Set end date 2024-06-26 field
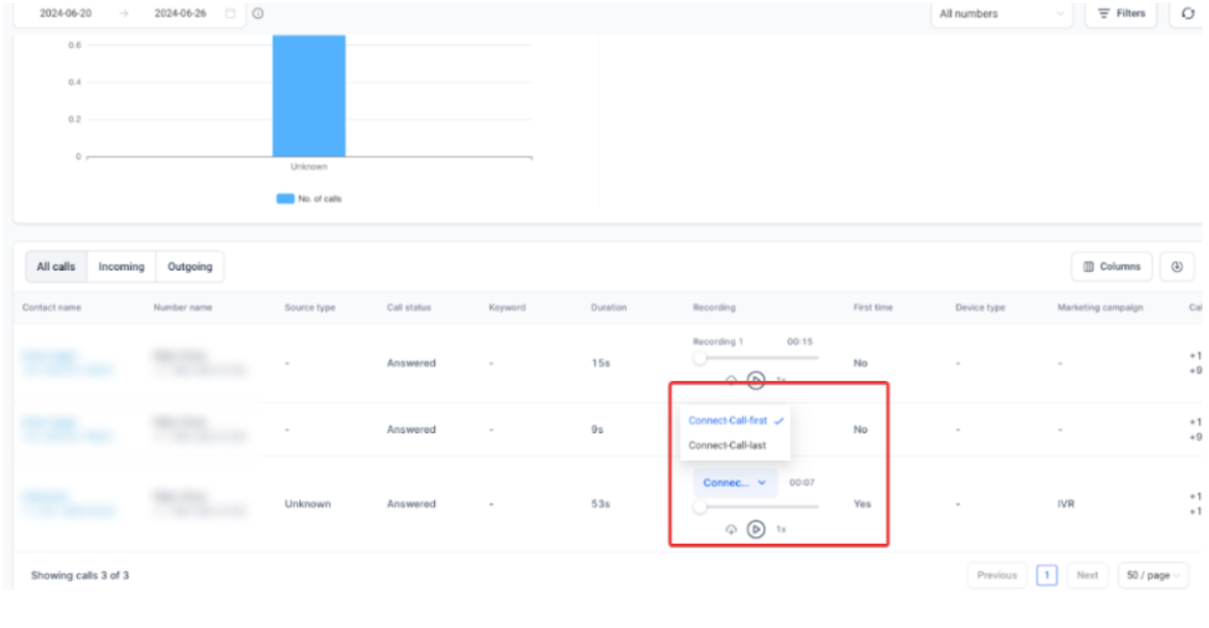 pyautogui.click(x=182, y=14)
